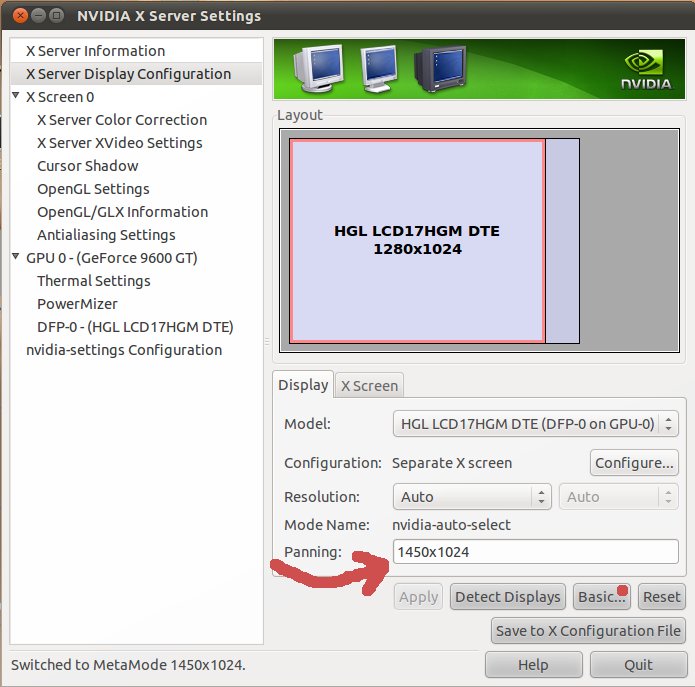The width and height of the screenshot is (695, 687).
Task: Open DFP-0 - (HGL LCD17HGM DTE) page
Action: click(135, 327)
